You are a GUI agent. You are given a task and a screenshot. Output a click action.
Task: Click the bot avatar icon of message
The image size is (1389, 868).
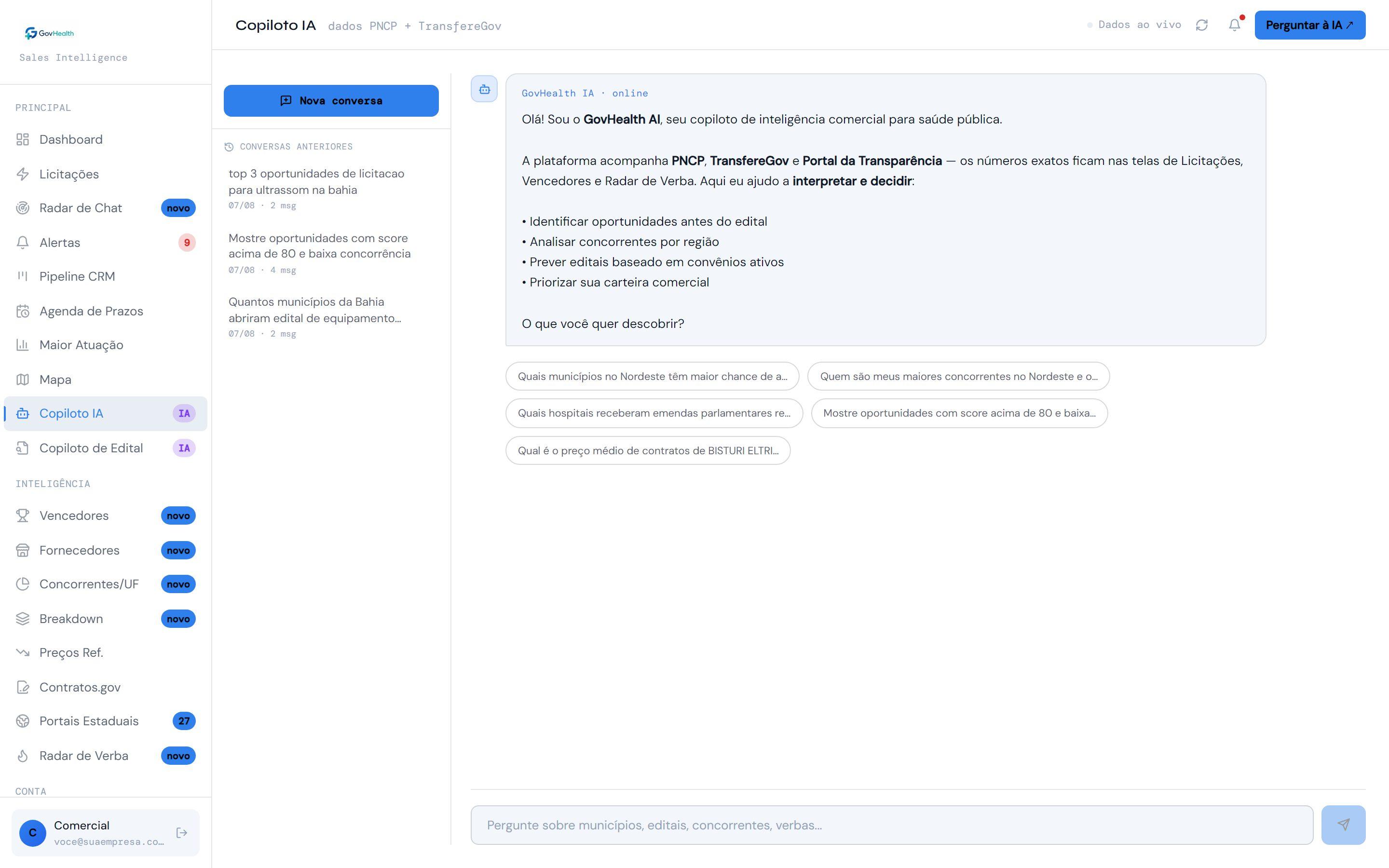tap(484, 89)
